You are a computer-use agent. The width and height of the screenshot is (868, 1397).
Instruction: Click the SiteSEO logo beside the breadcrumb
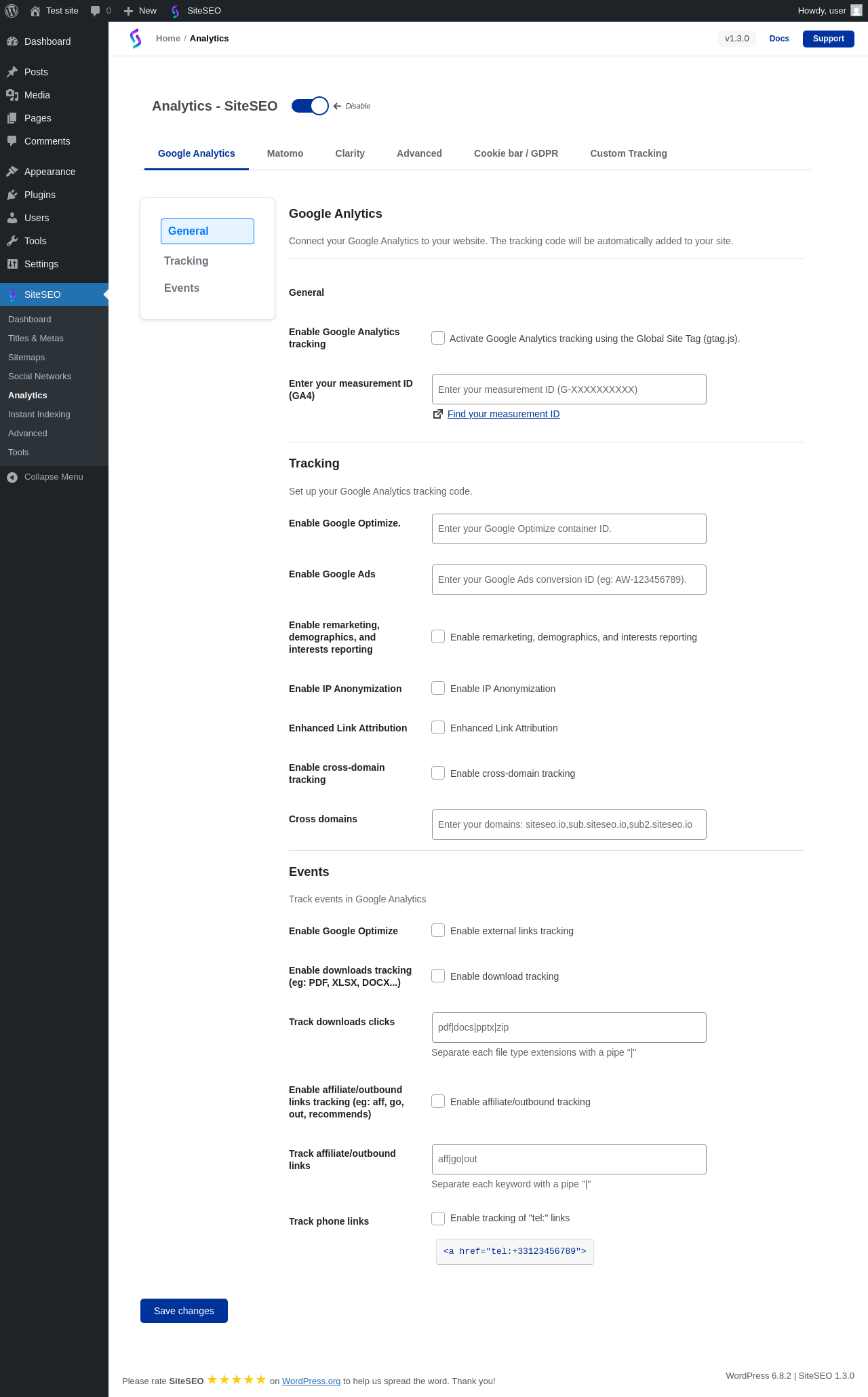point(136,39)
